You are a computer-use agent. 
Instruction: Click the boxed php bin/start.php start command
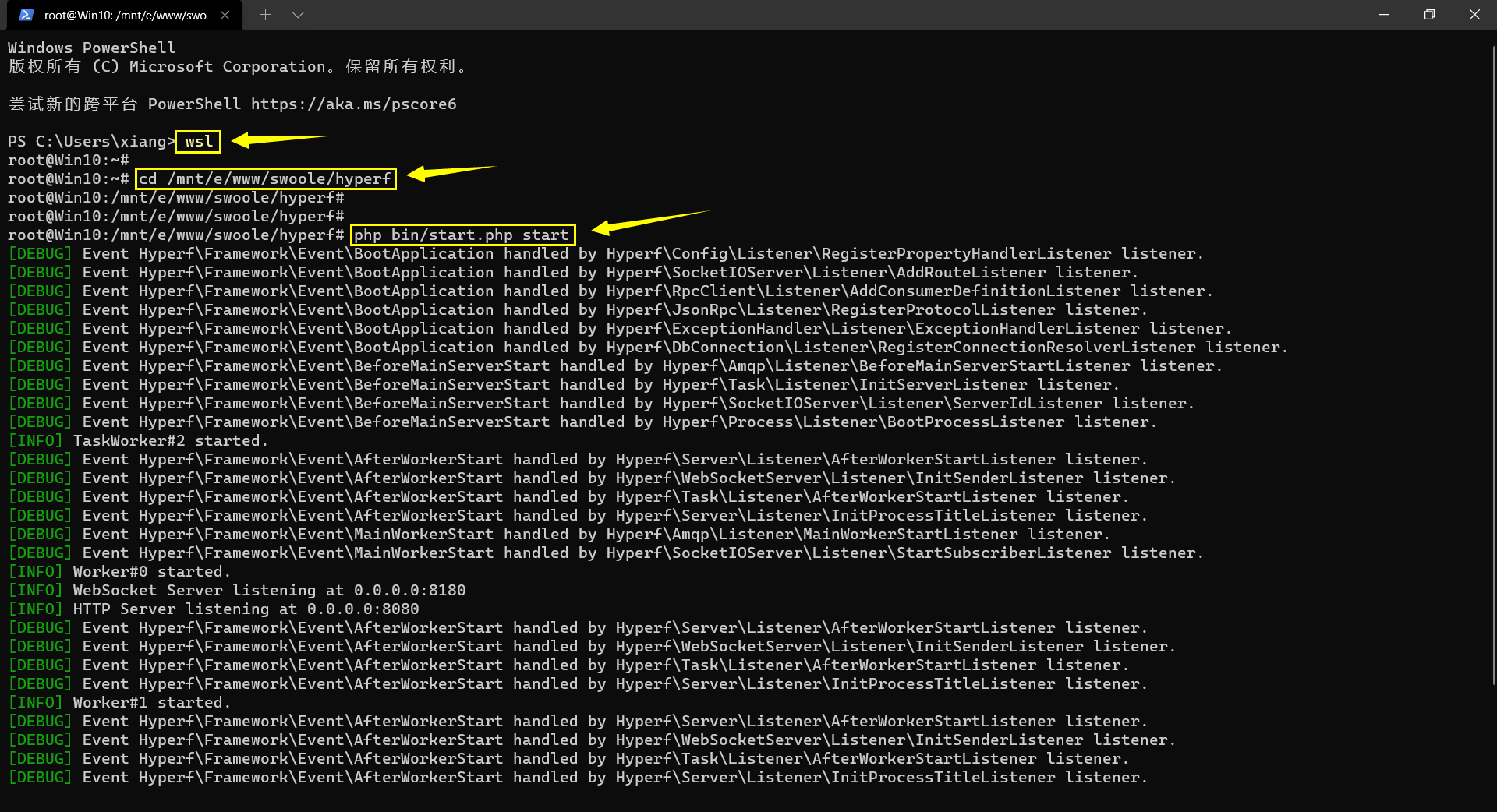point(462,235)
